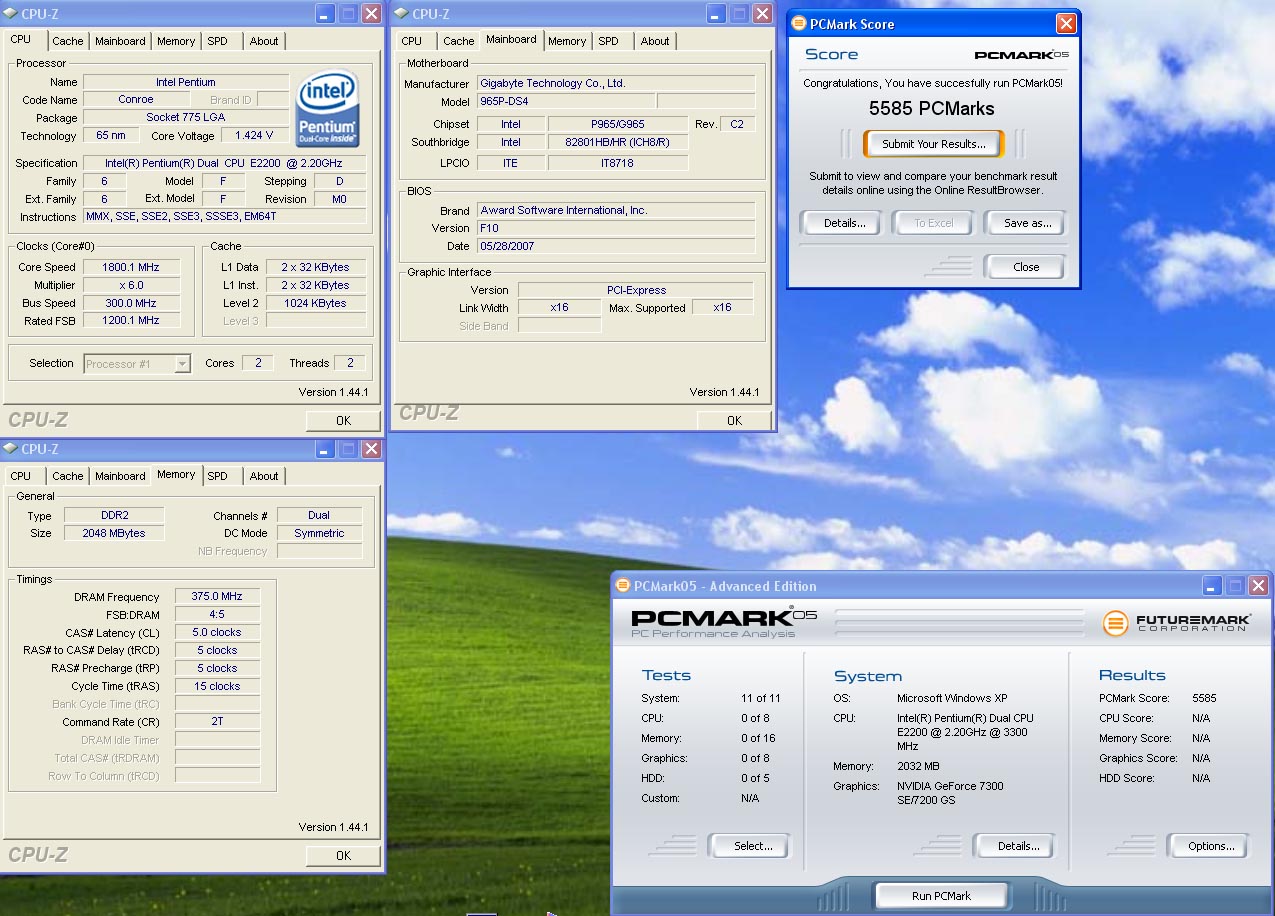Open Memory tab in CPU-Z CPU window
The height and width of the screenshot is (916, 1275).
point(176,41)
